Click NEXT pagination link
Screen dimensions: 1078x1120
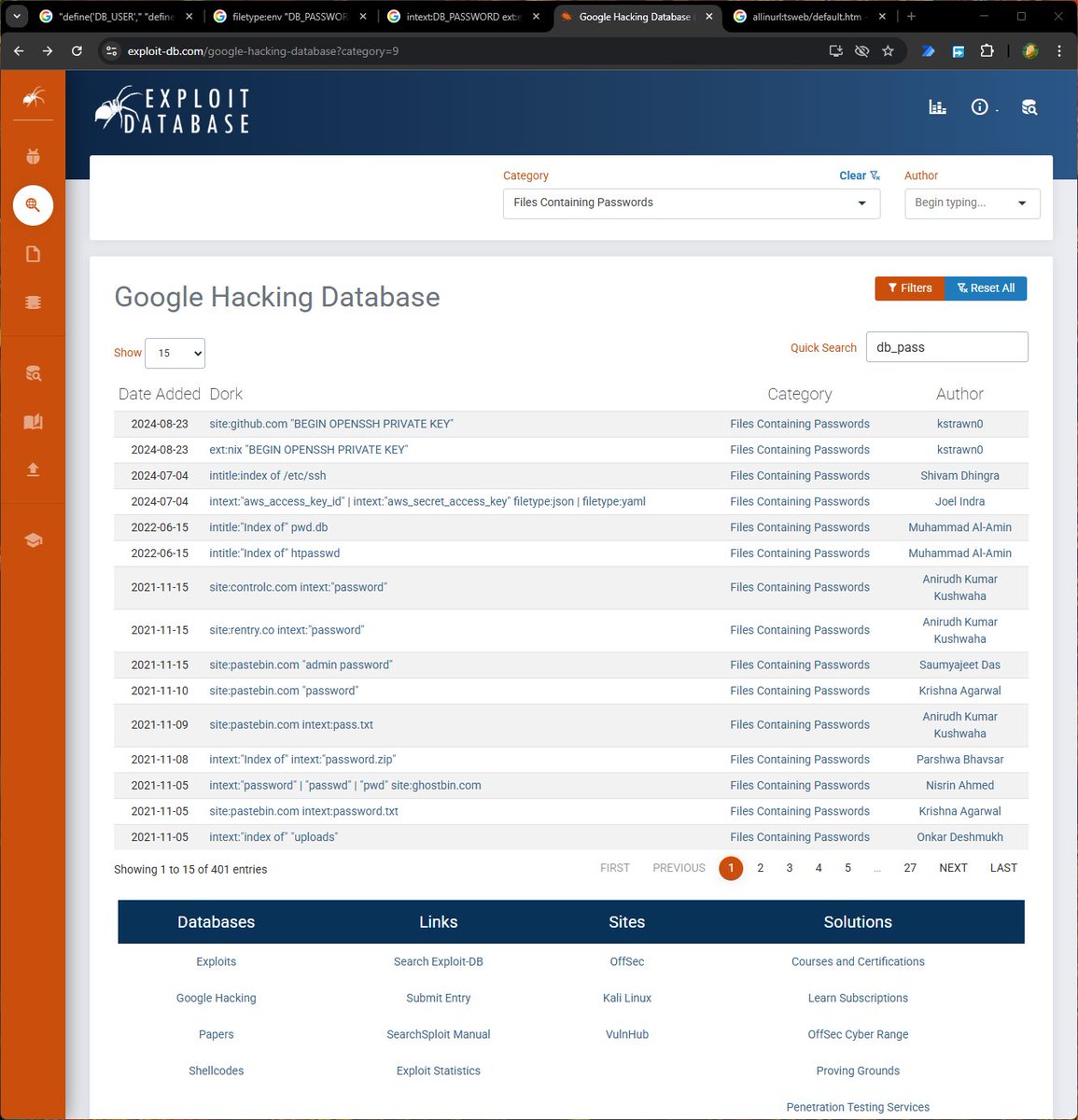[953, 868]
